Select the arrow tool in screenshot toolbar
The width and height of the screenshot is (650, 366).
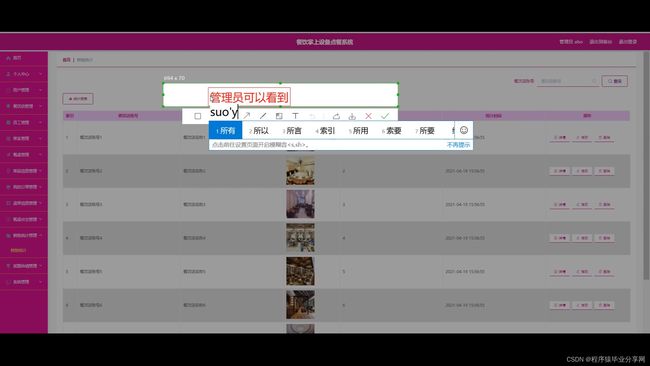click(x=247, y=116)
